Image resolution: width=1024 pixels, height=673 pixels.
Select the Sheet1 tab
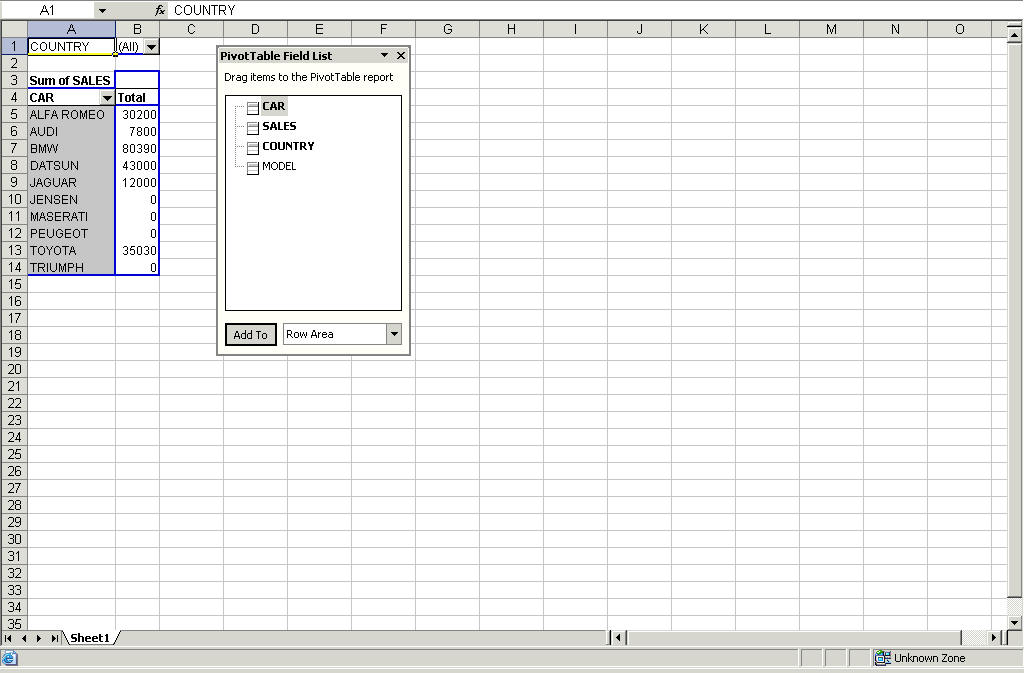(x=90, y=638)
